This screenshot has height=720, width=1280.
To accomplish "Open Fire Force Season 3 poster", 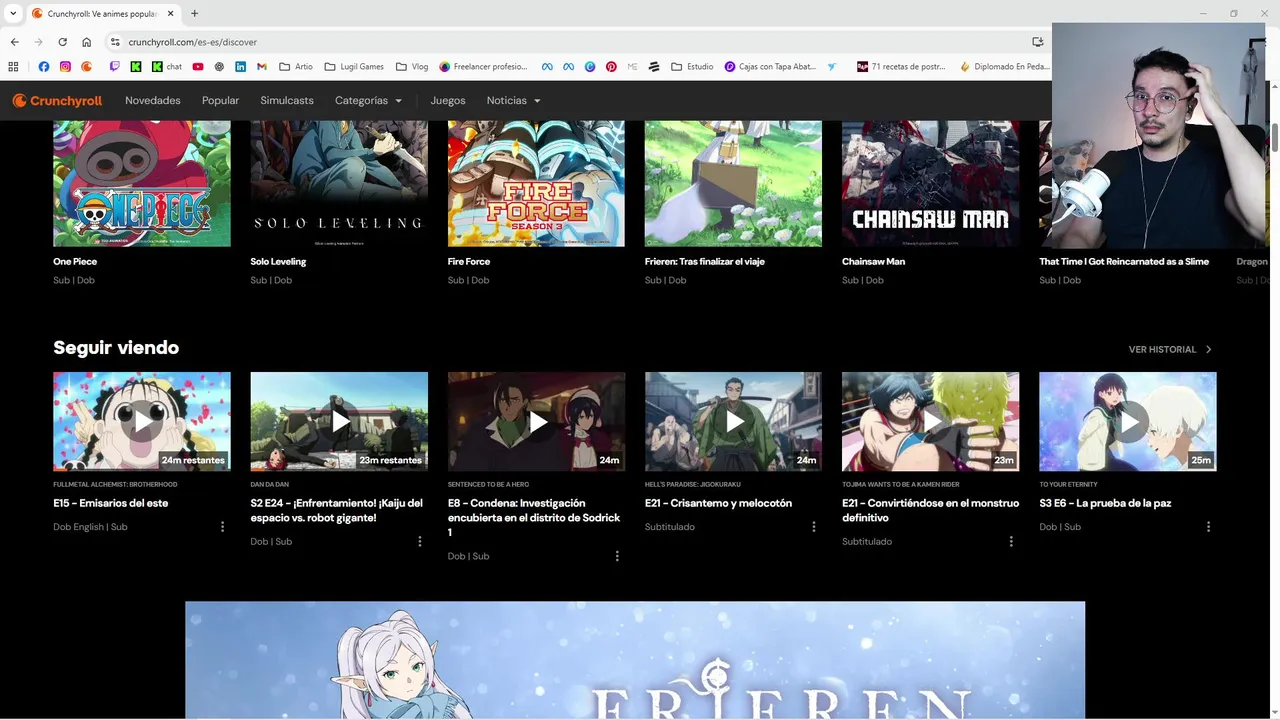I will tap(536, 184).
